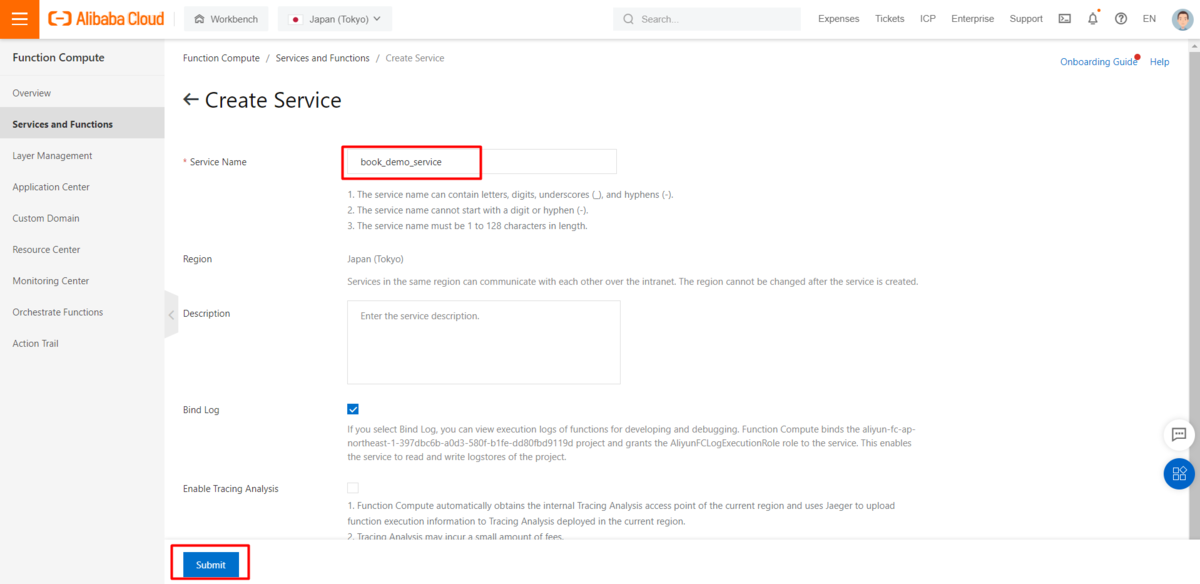This screenshot has height=584, width=1200.
Task: Click the Function Compute breadcrumb link
Action: click(221, 58)
